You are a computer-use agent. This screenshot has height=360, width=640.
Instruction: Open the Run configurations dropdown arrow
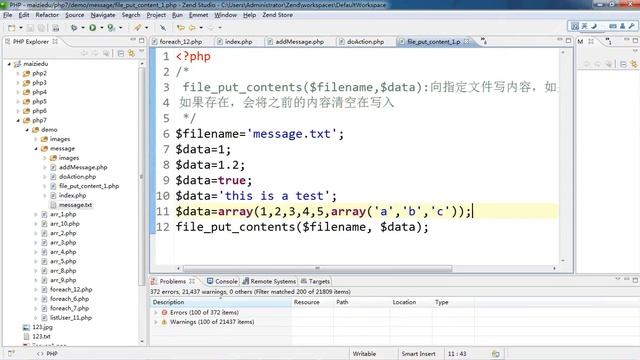coord(102,28)
